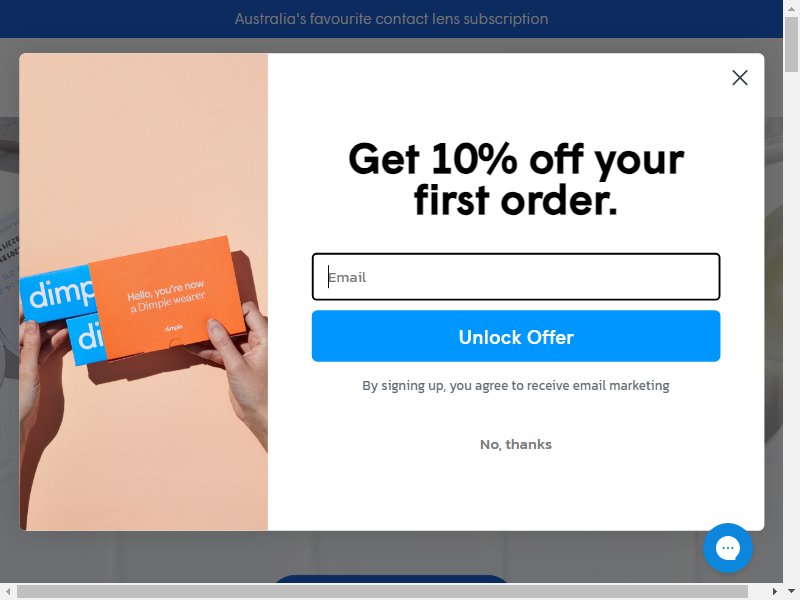Image resolution: width=800 pixels, height=600 pixels.
Task: Click the blue dimple box in the photo
Action: pos(57,293)
